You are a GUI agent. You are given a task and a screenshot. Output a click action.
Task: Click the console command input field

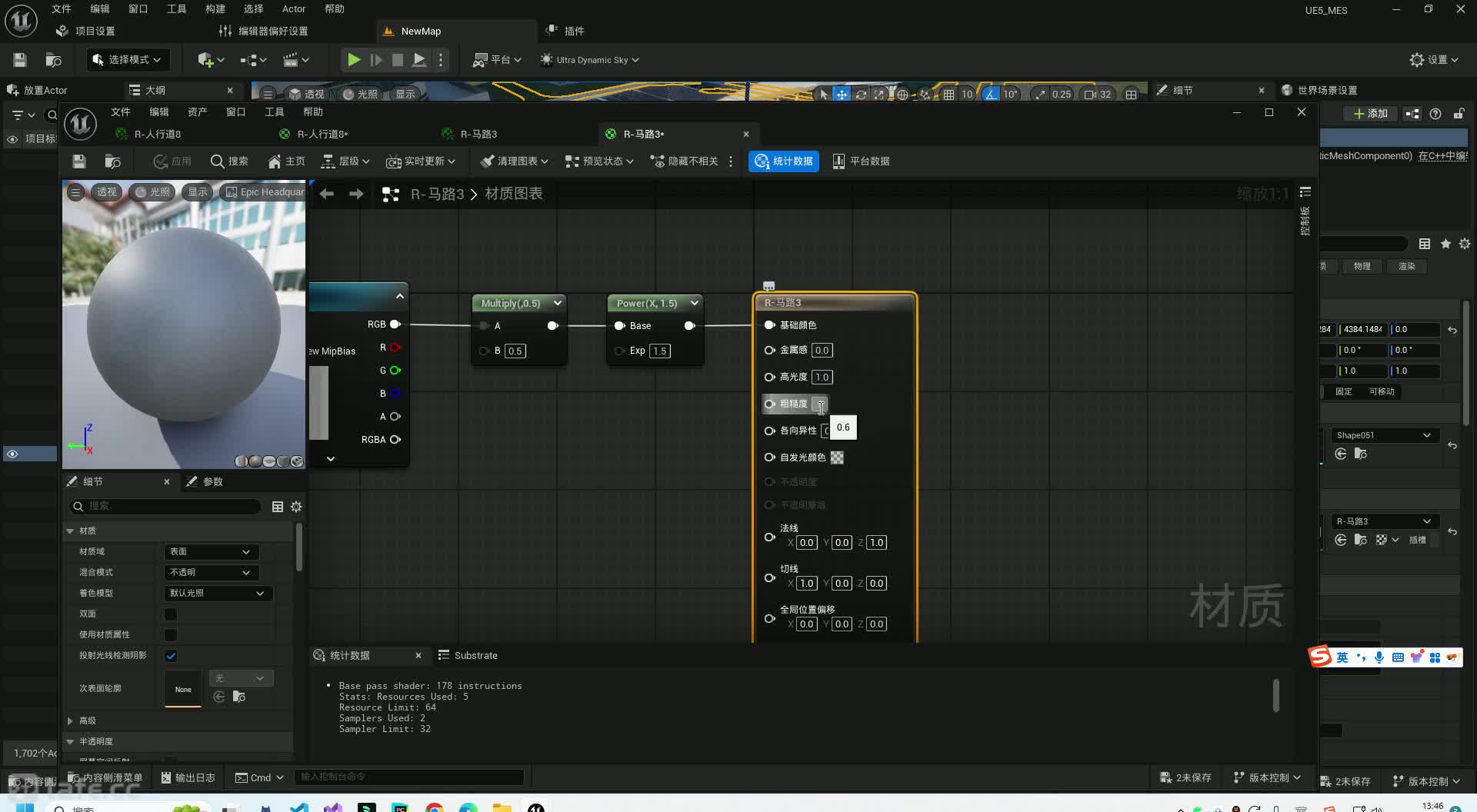pos(408,777)
